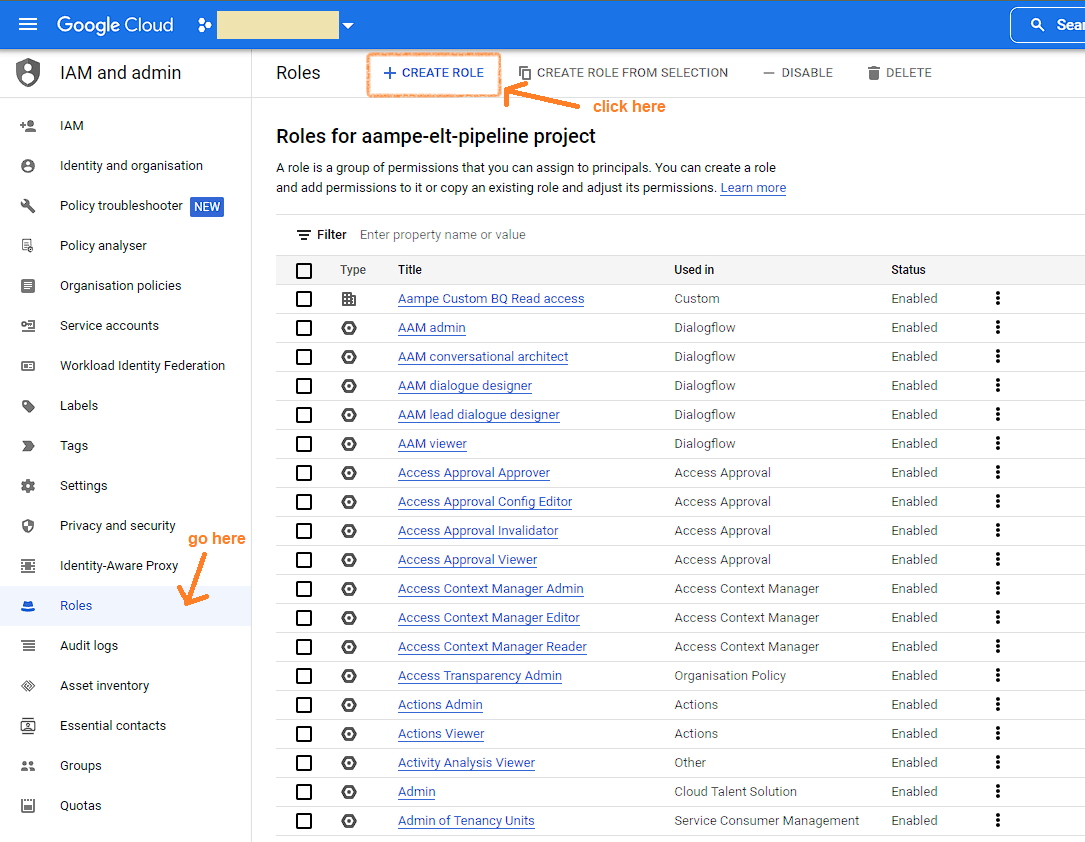
Task: Click the role type icon for AAM admin
Action: 349,328
